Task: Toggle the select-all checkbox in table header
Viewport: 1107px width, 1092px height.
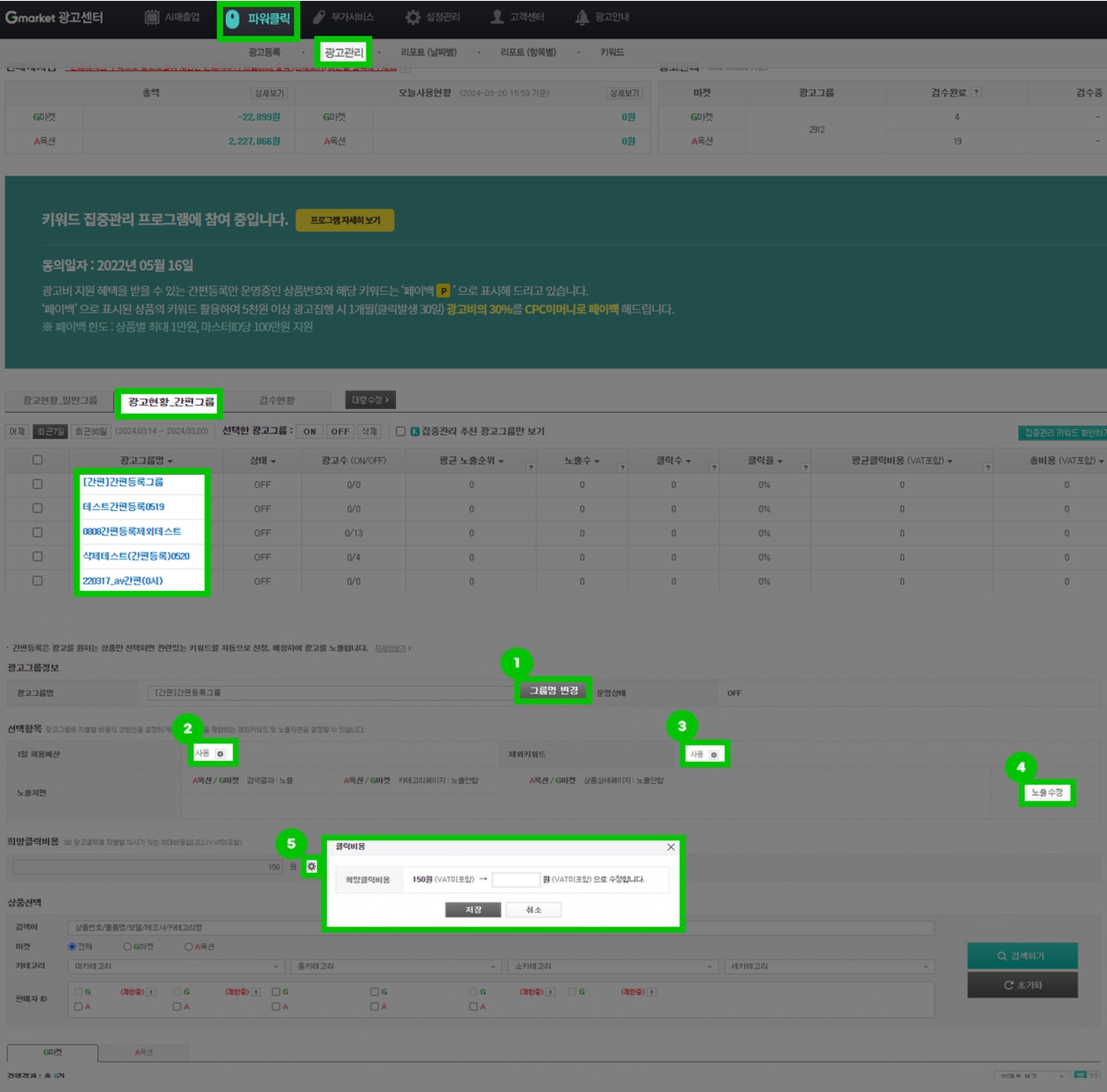Action: tap(37, 460)
